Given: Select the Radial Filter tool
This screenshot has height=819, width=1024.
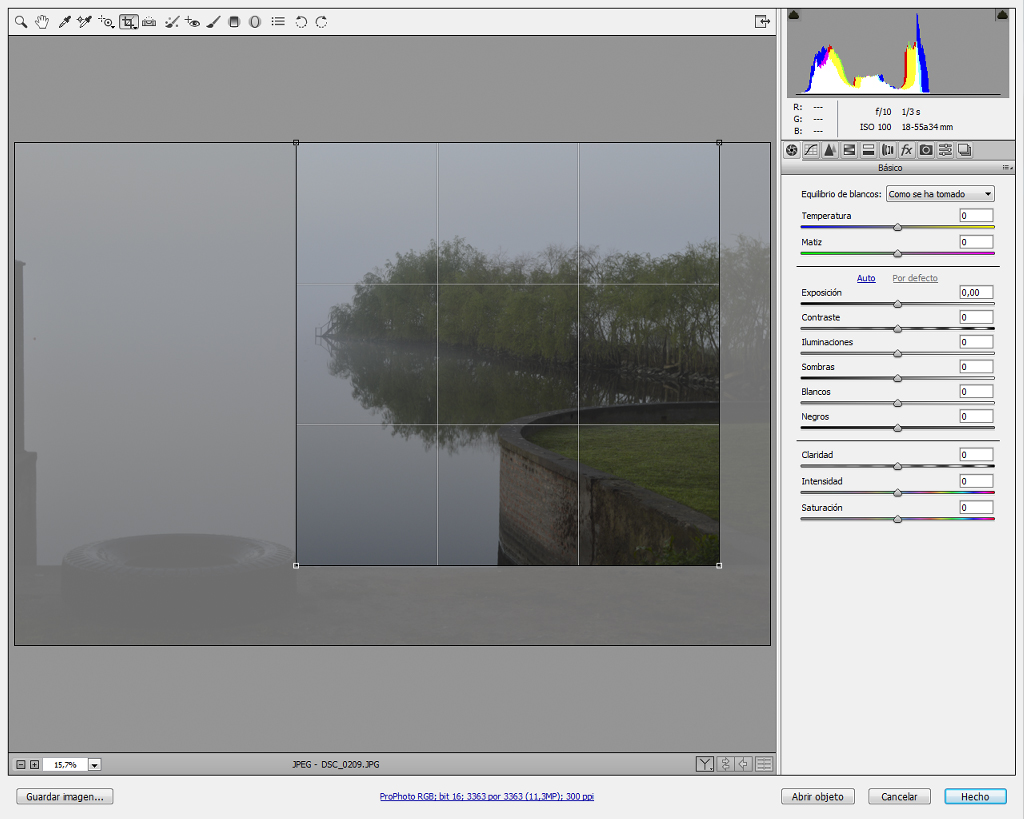Looking at the screenshot, I should pyautogui.click(x=255, y=22).
